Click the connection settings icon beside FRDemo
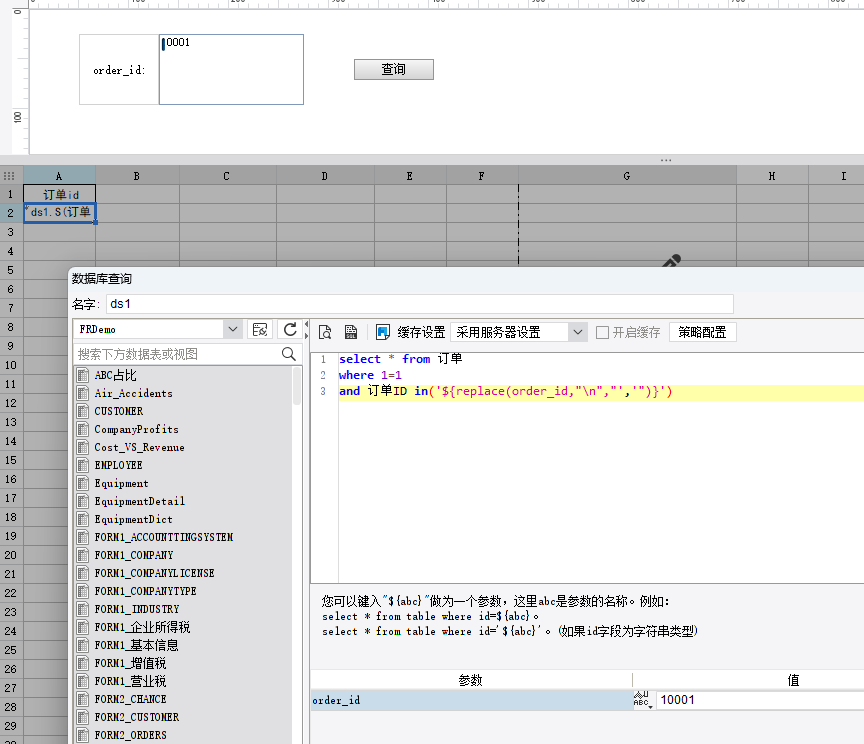 260,329
